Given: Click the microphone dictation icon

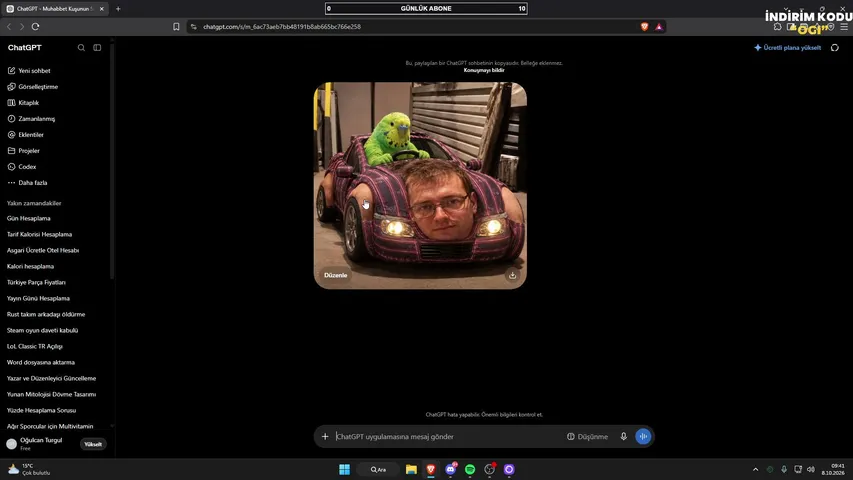Looking at the screenshot, I should tap(624, 436).
